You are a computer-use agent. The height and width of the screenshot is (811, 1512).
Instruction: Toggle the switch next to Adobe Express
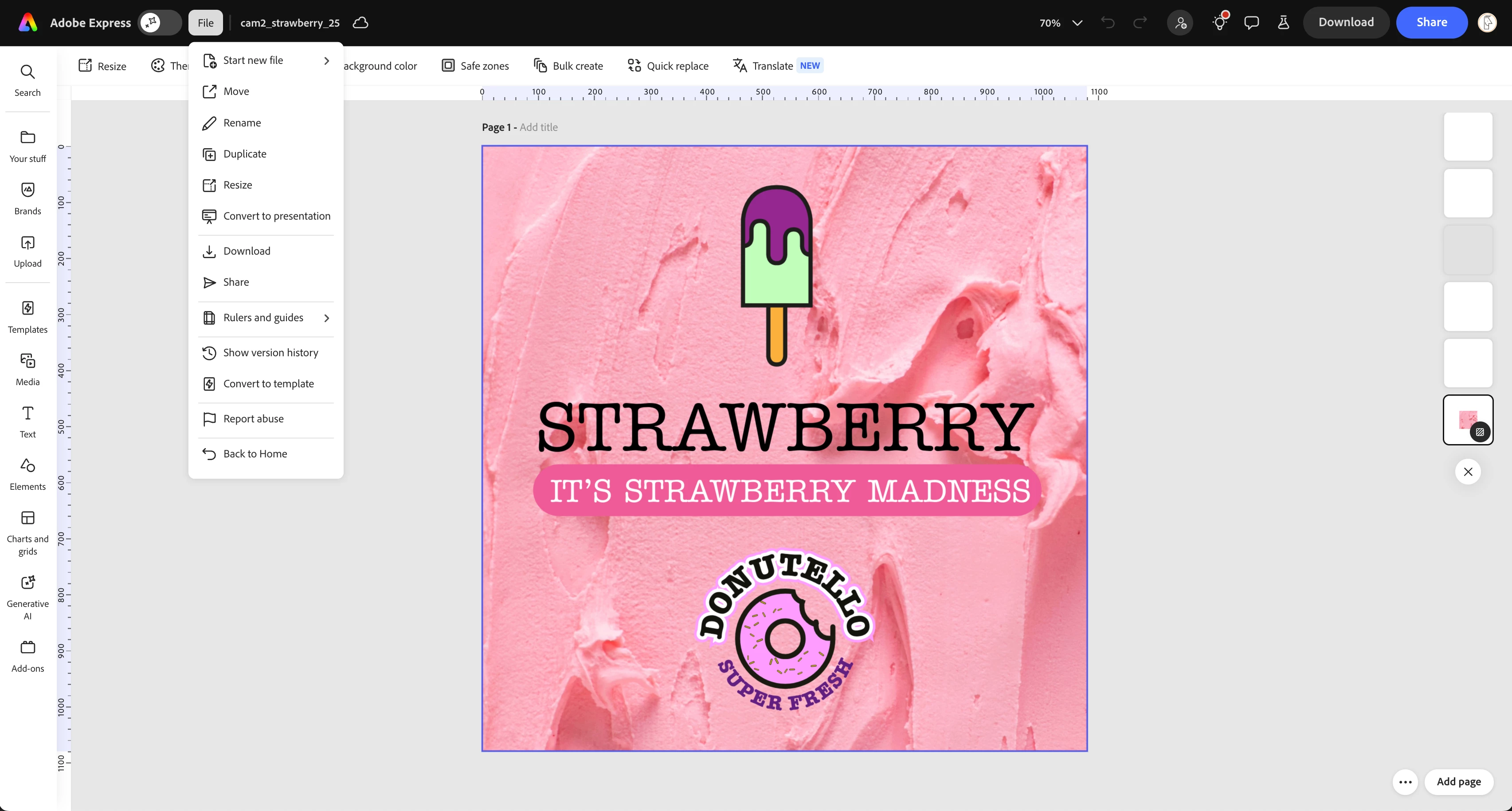click(160, 22)
